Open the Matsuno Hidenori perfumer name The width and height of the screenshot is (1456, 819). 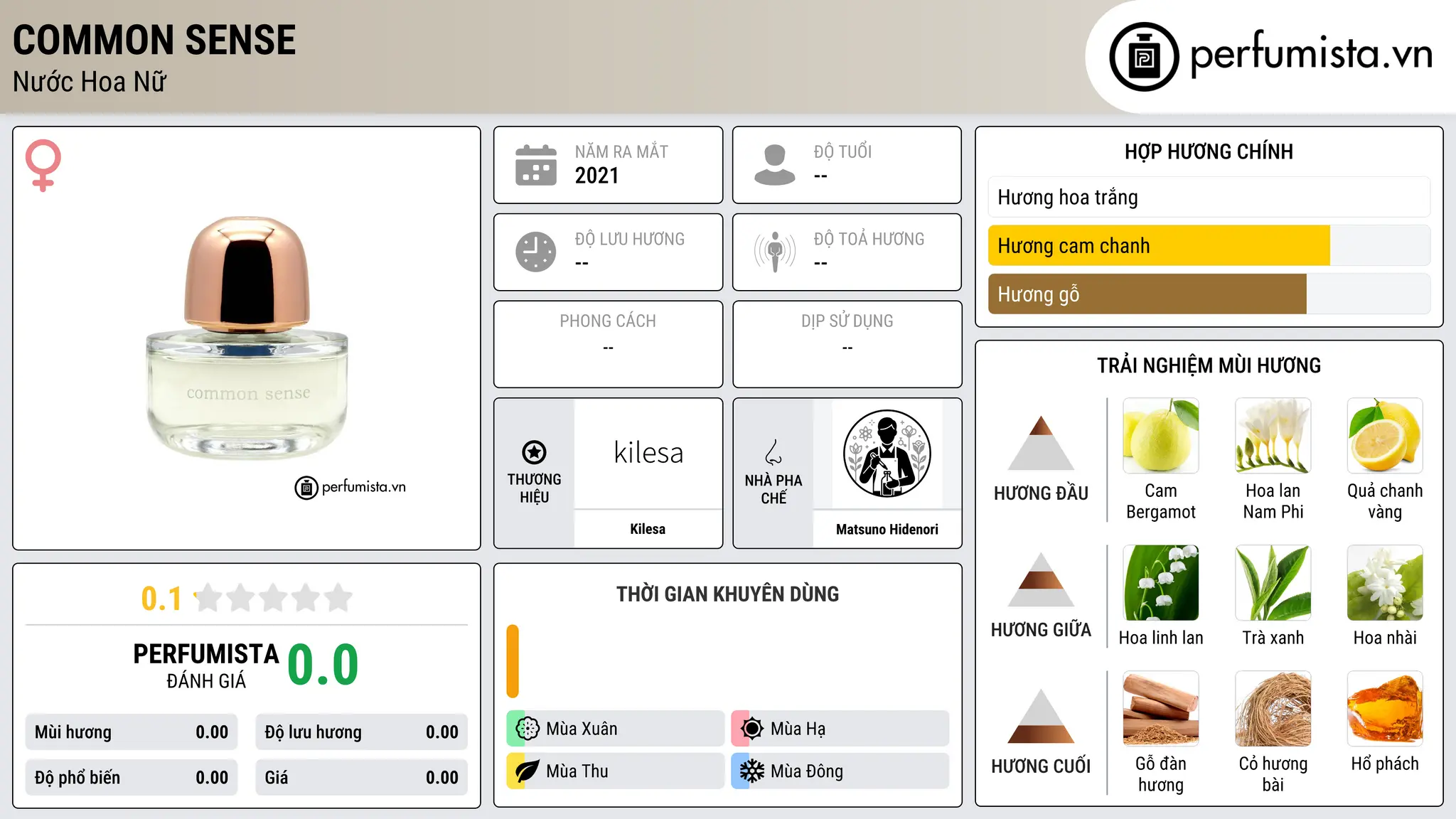pos(887,529)
